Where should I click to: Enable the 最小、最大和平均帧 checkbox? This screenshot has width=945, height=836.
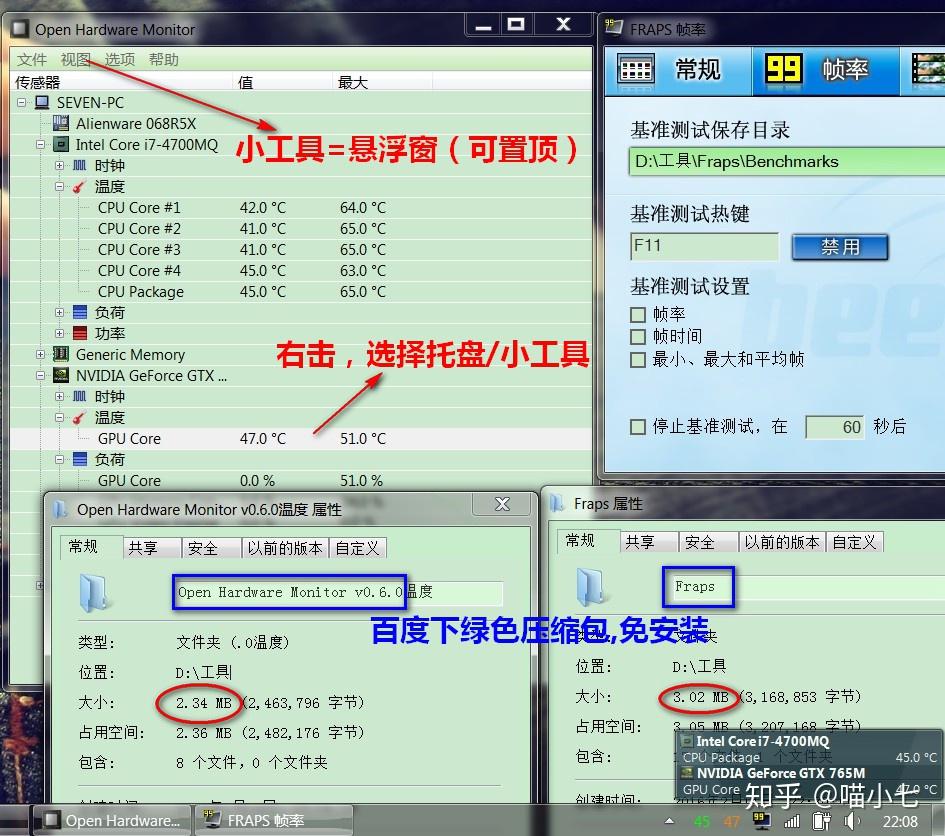638,360
